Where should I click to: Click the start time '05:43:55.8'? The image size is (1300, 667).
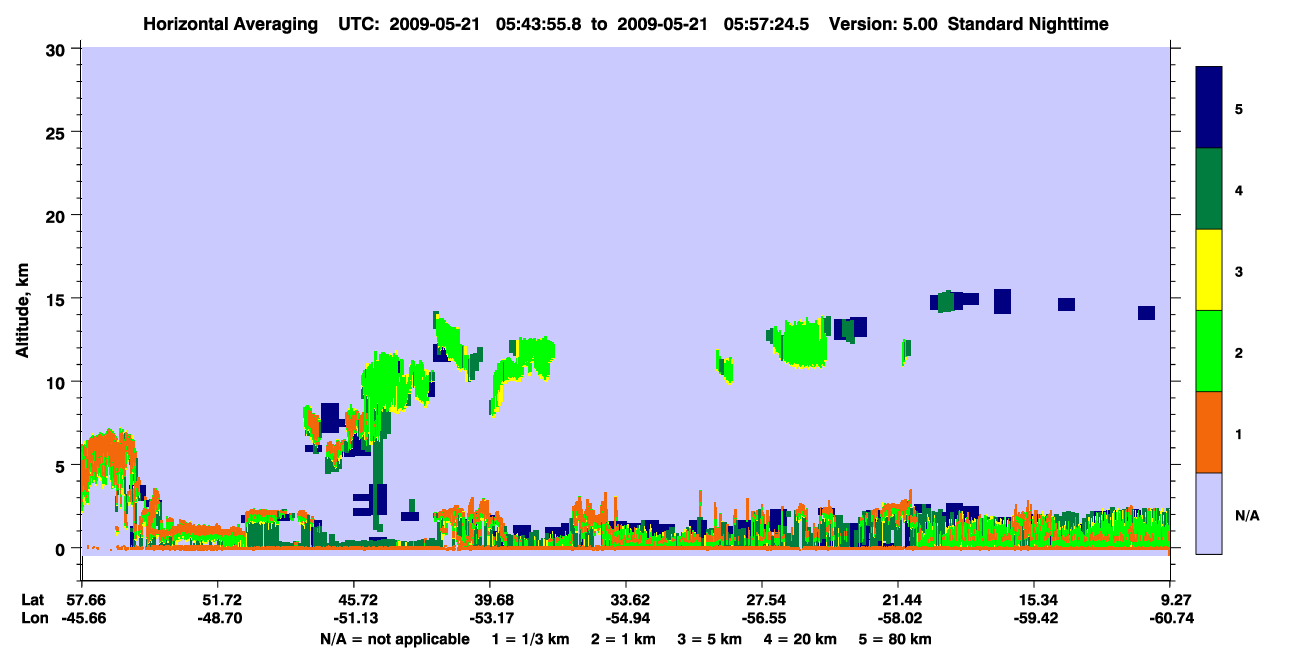click(x=540, y=24)
